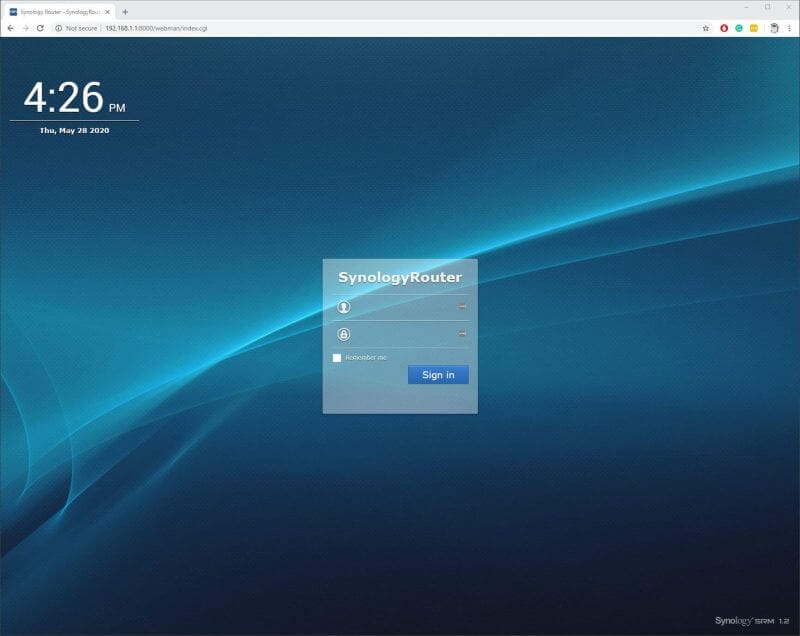Viewport: 800px width, 636px height.
Task: Click the page reload icon
Action: [42, 29]
